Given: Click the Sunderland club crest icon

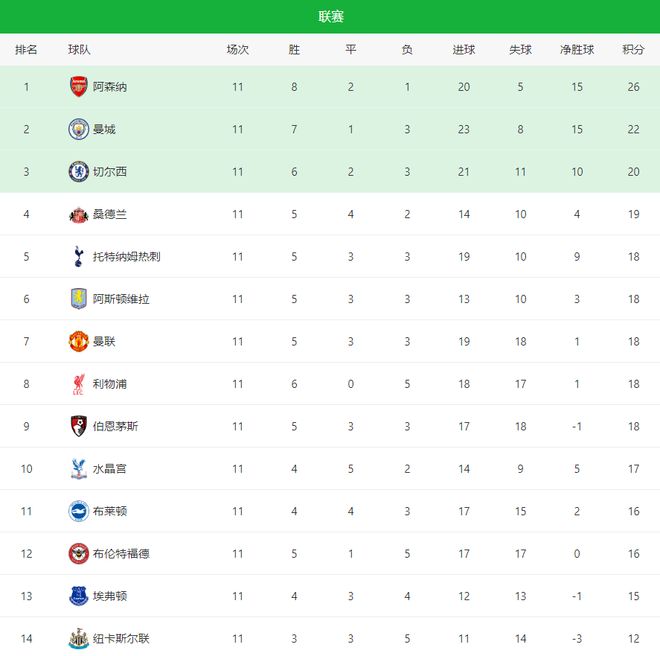Looking at the screenshot, I should pos(78,214).
